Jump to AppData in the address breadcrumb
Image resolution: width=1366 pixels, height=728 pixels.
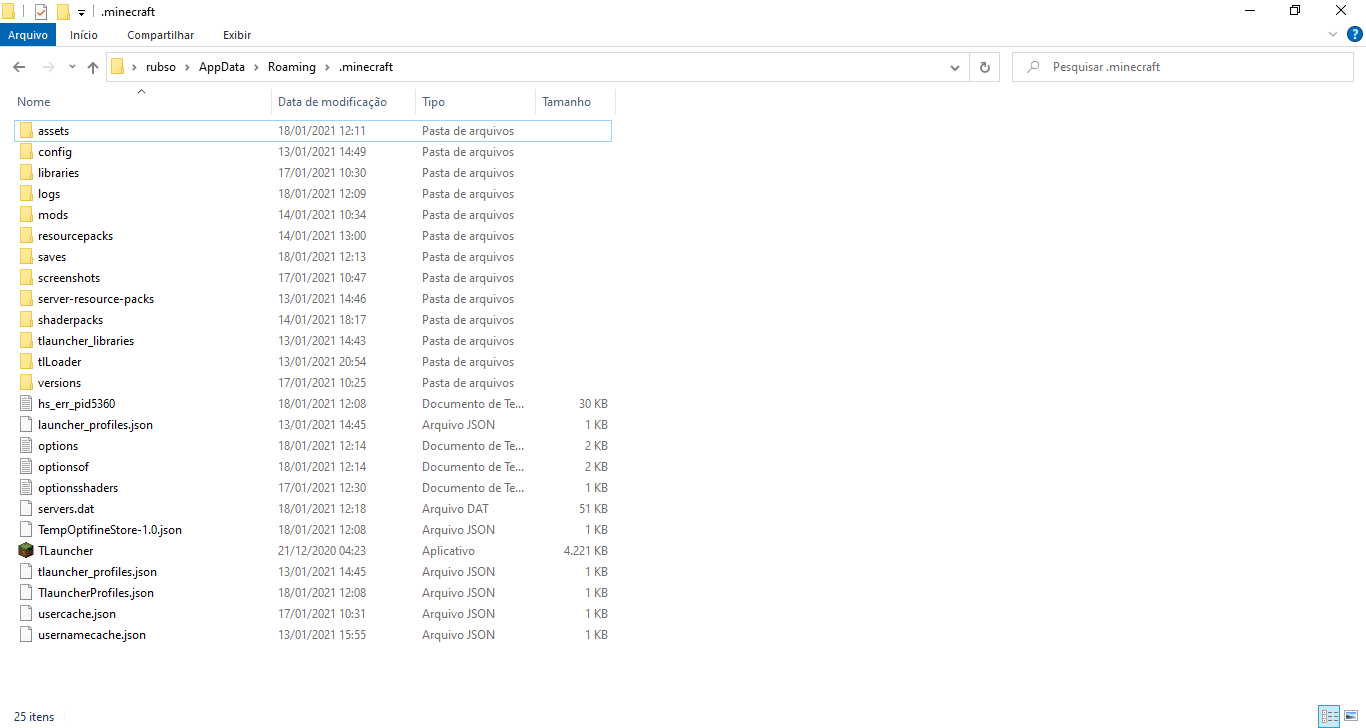pos(222,67)
